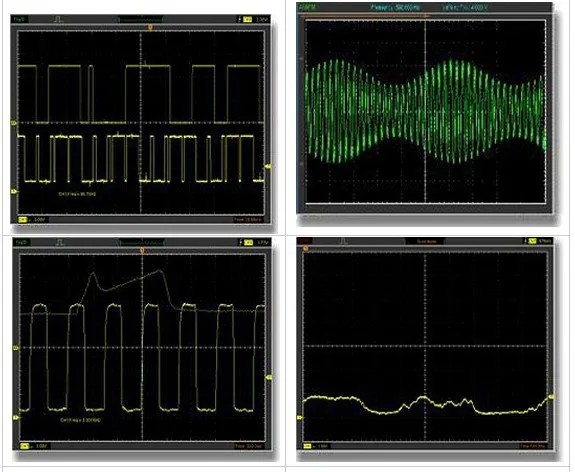Screen dimensions: 575x472
Task: Click Trig'D status in bottom-left scope
Action: (21, 242)
